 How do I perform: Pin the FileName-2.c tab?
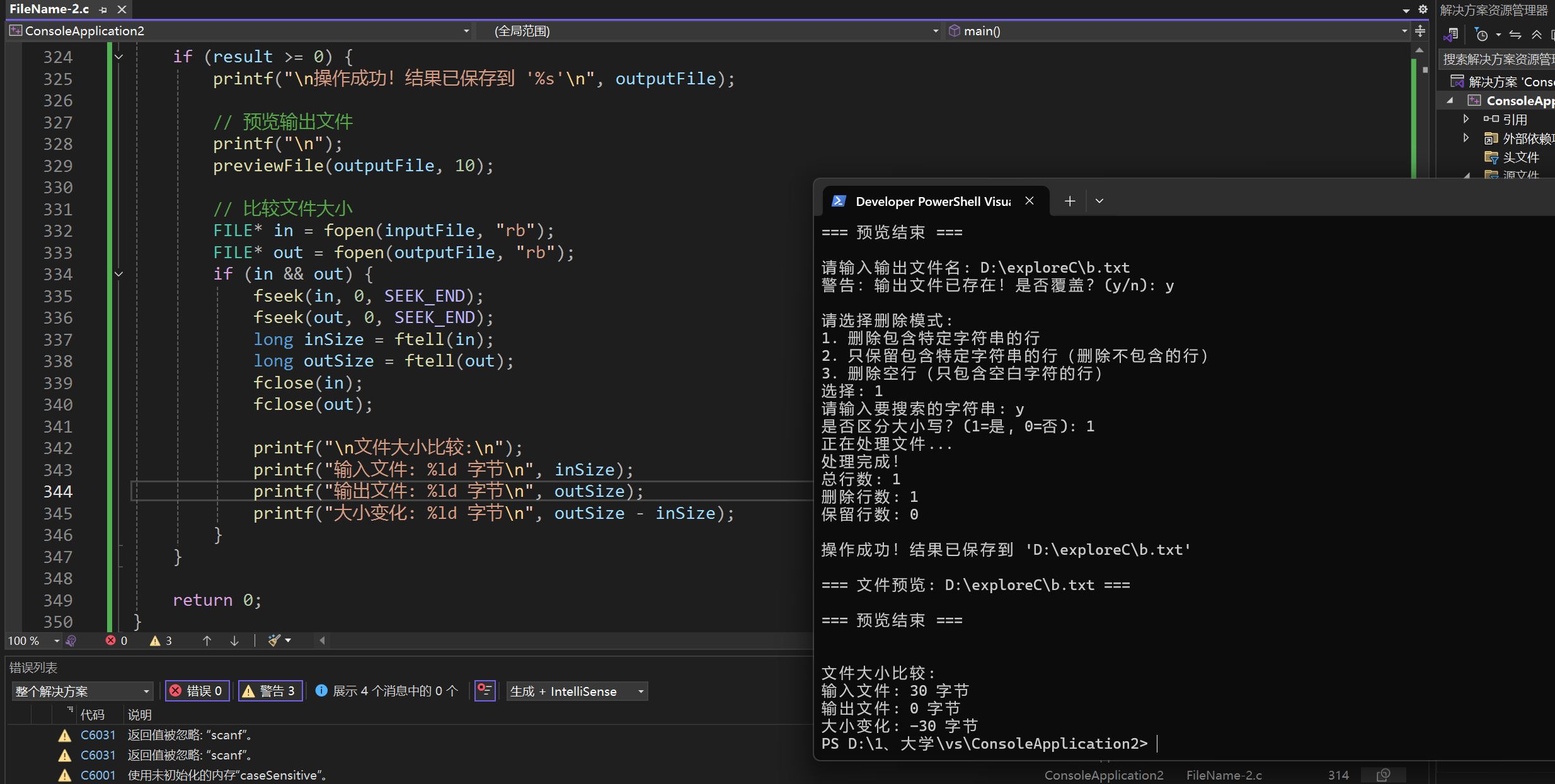[x=103, y=9]
